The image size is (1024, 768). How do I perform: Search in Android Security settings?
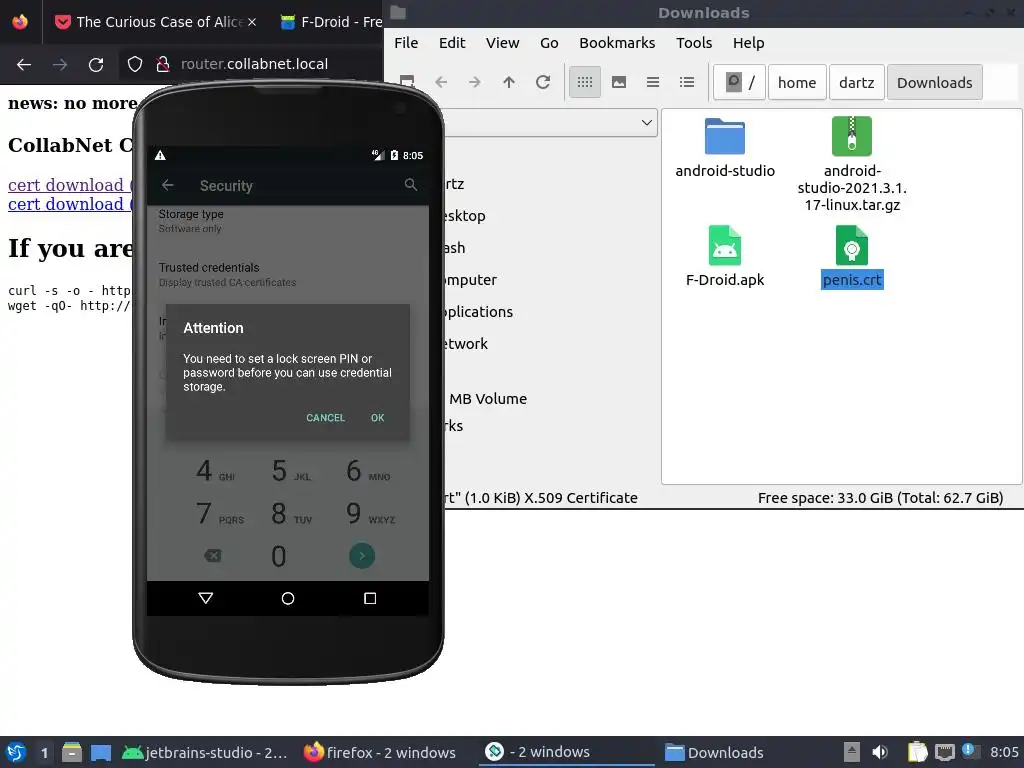pyautogui.click(x=410, y=185)
